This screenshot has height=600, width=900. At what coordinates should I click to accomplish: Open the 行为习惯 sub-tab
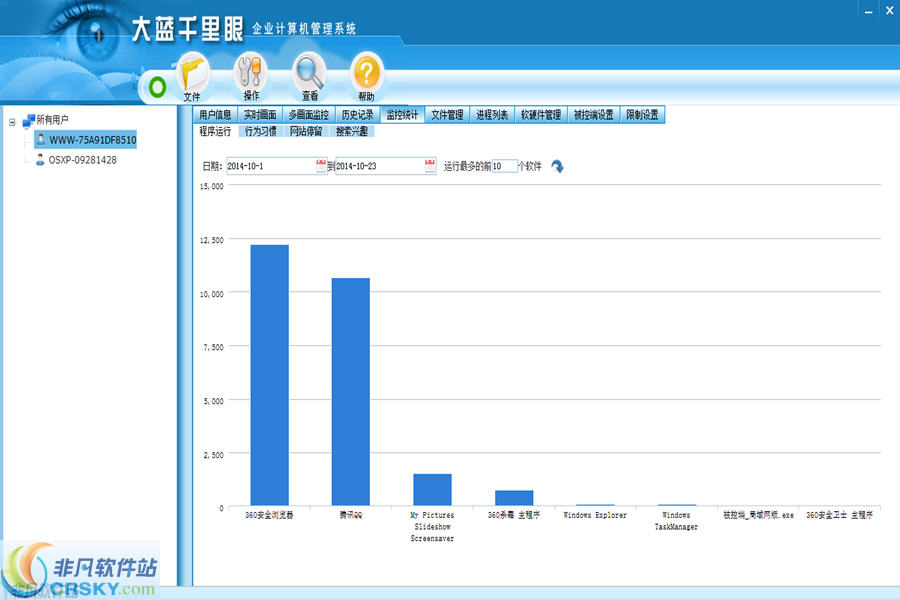(261, 131)
